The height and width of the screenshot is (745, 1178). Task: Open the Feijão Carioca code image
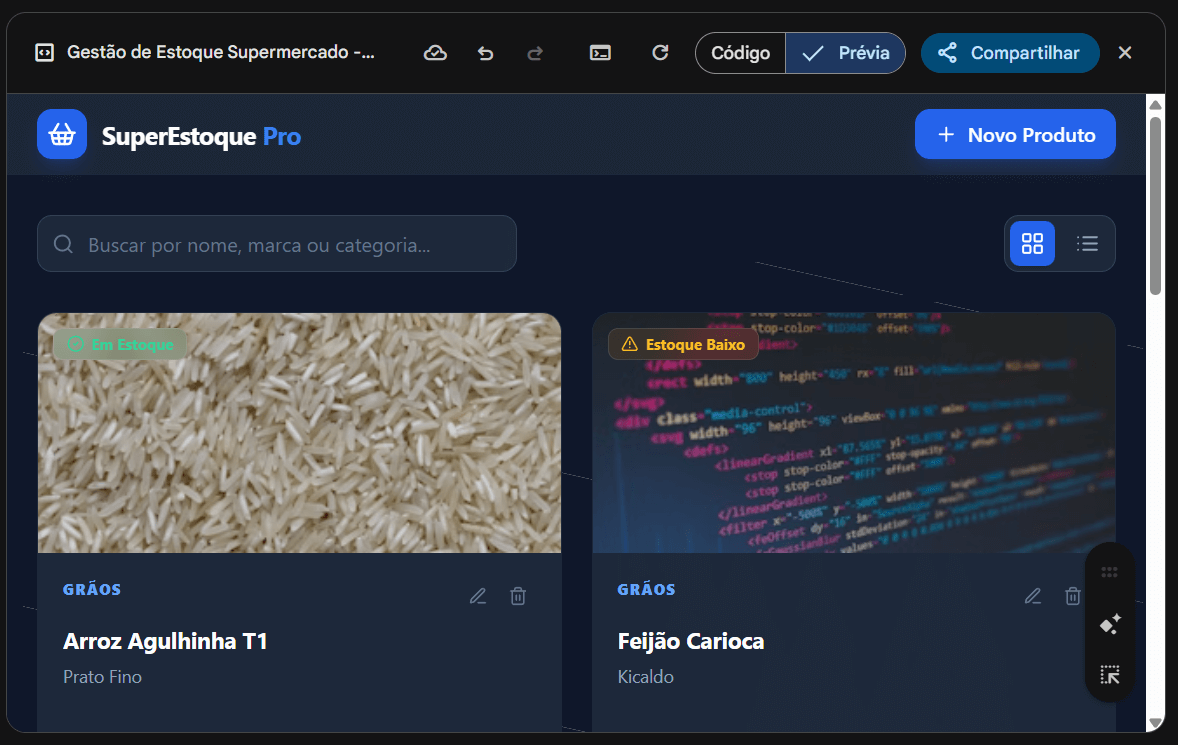click(853, 433)
